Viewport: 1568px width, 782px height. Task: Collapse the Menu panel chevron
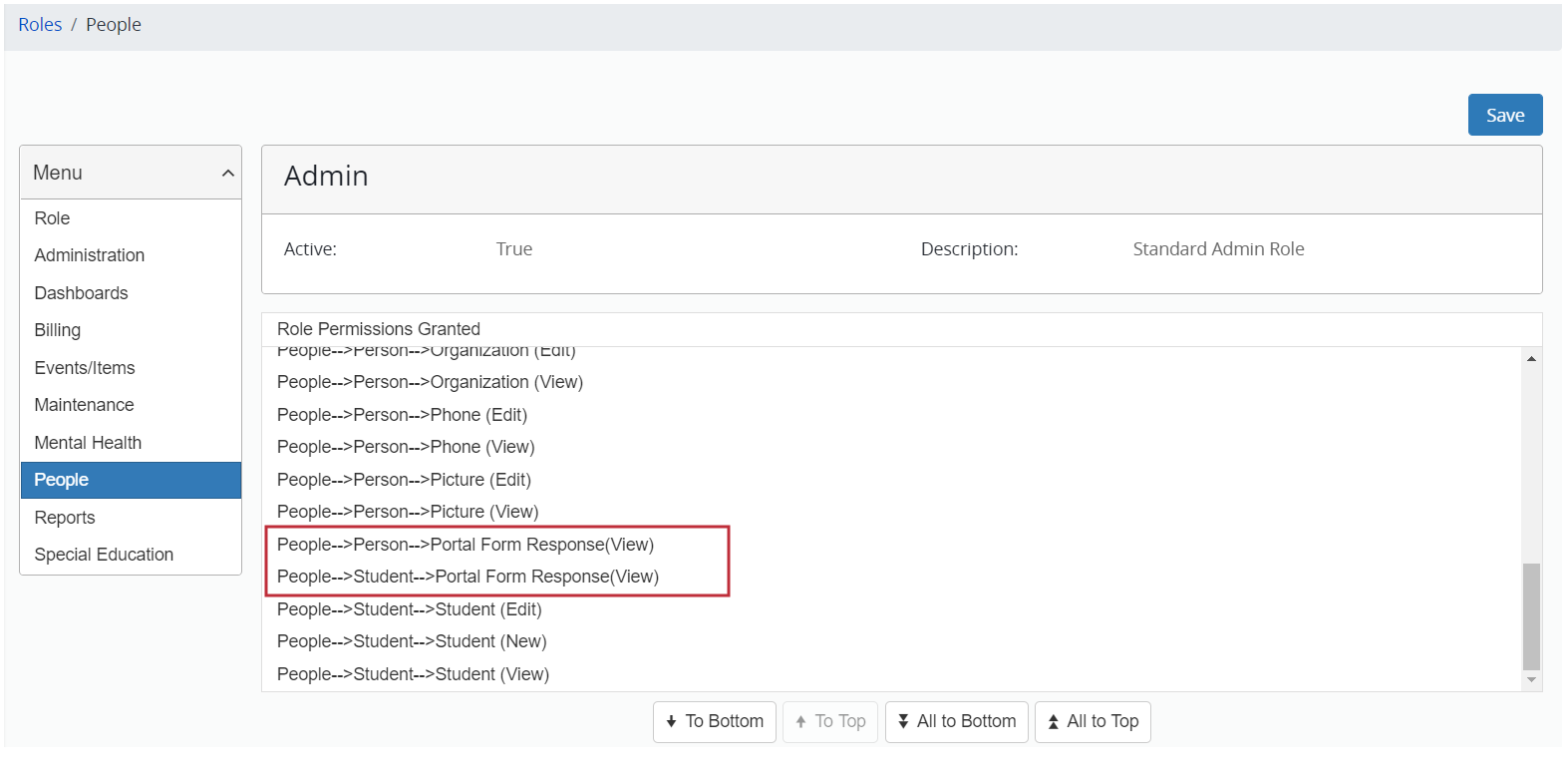(x=227, y=173)
